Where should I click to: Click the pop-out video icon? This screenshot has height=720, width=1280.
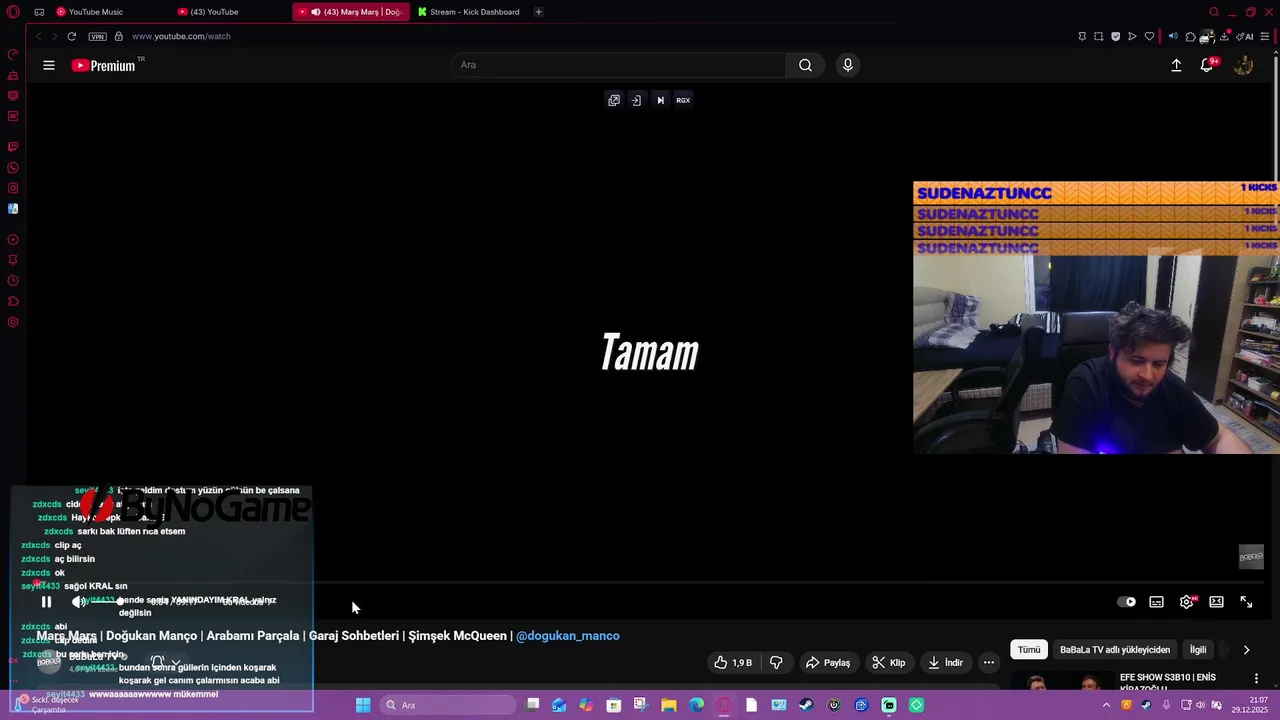614,100
